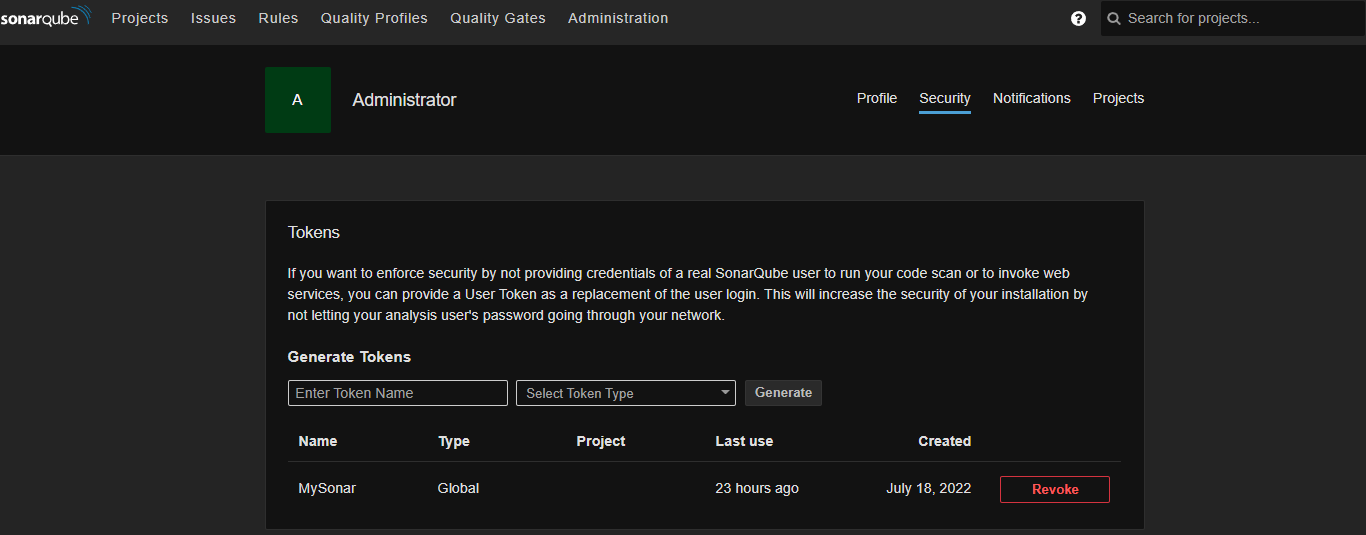Screen dimensions: 1366x535
Task: Open the Administration menu
Action: (x=618, y=18)
